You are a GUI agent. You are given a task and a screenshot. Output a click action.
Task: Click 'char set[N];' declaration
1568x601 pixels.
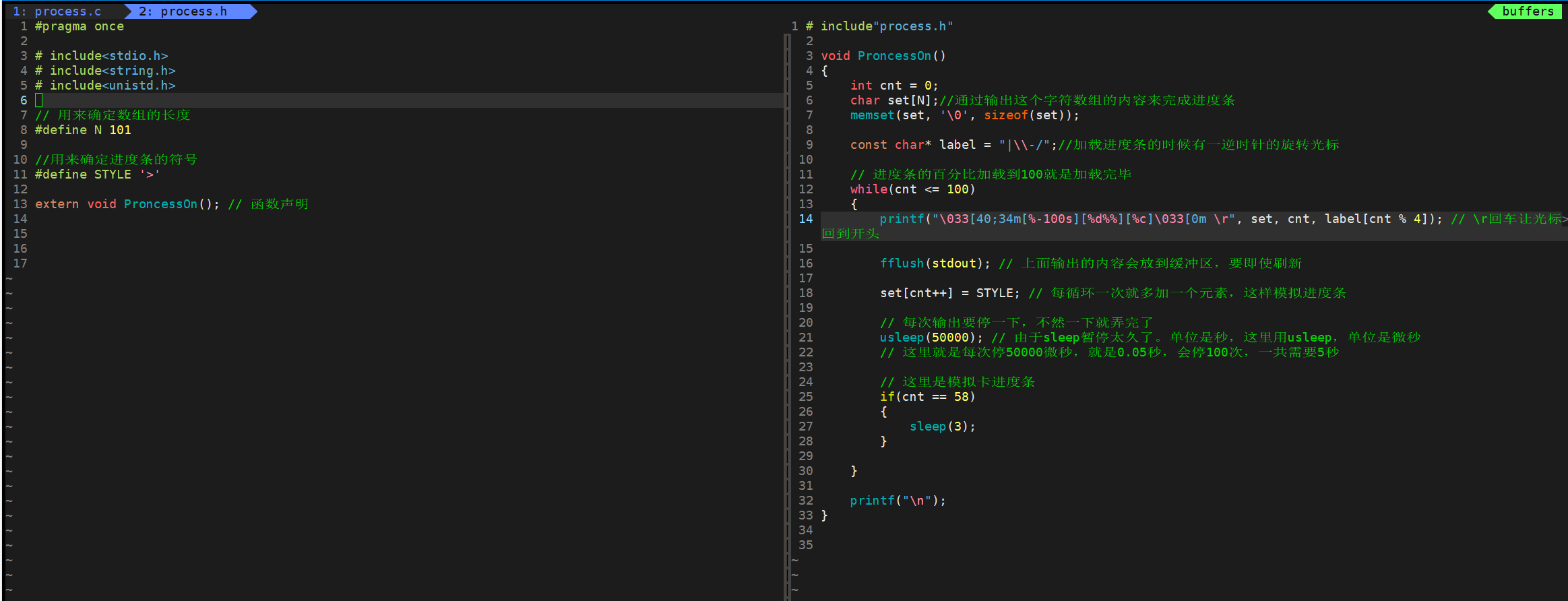[894, 100]
